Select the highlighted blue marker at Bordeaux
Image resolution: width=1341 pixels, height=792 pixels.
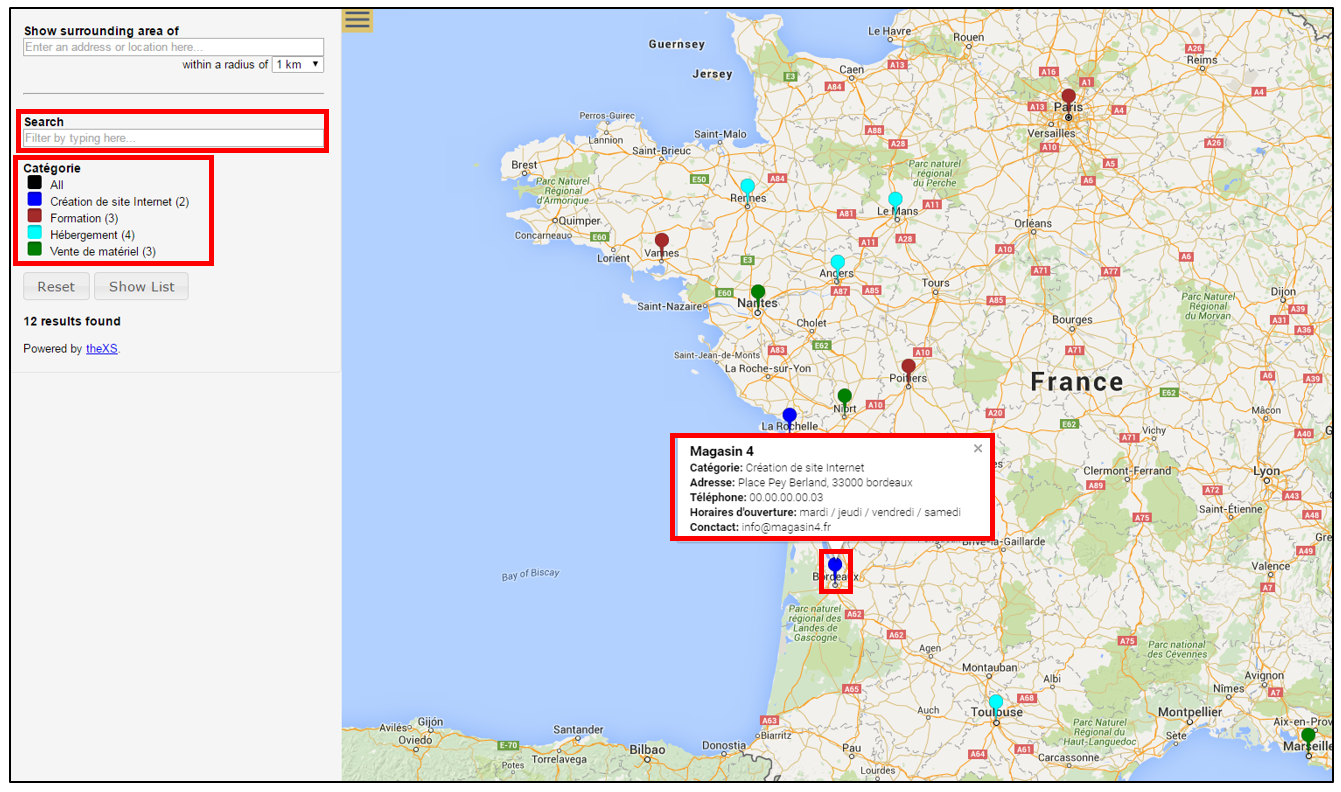click(x=834, y=565)
